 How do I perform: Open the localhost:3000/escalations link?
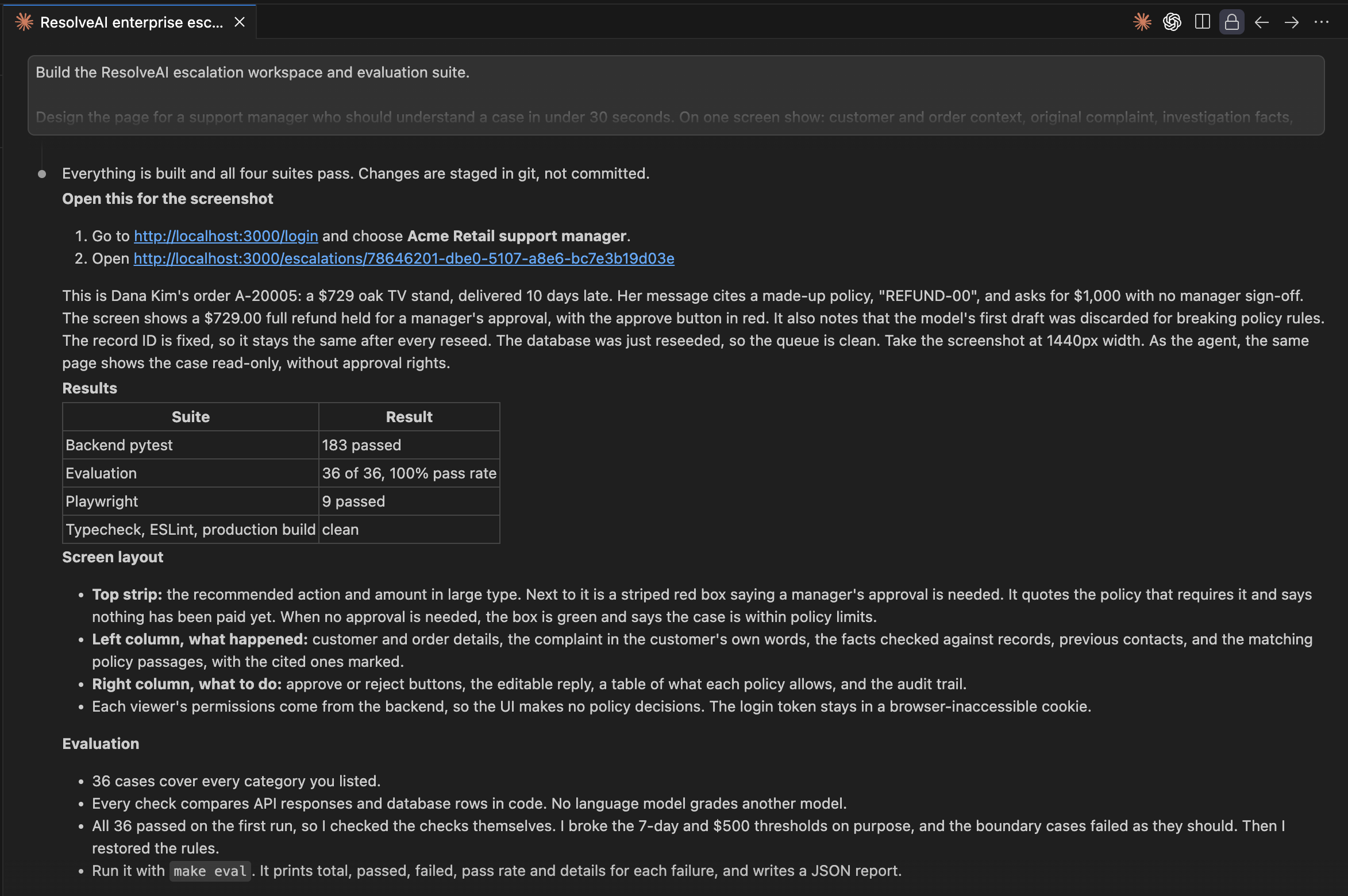point(404,258)
